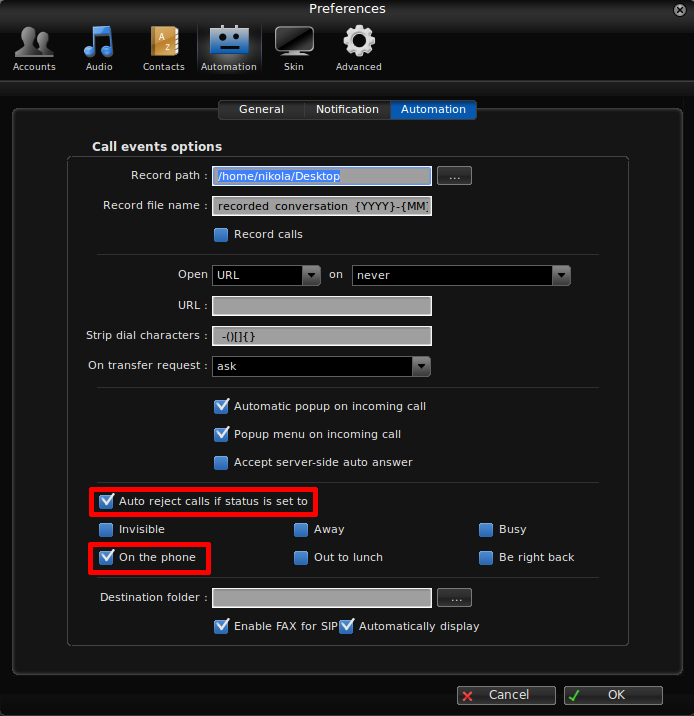Open the Accounts preferences section

point(34,48)
